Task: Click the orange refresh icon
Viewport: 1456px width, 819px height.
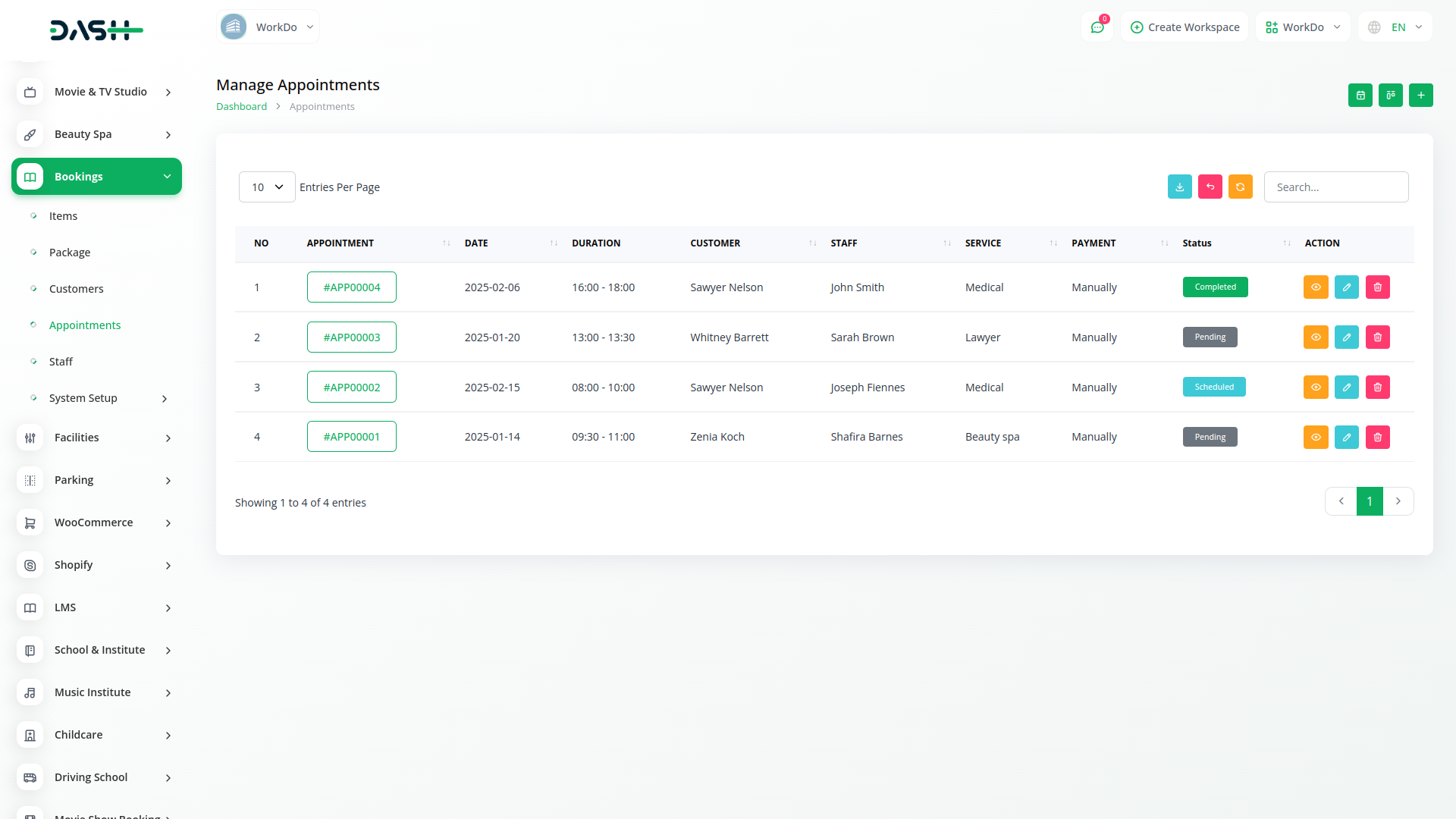Action: 1240,187
